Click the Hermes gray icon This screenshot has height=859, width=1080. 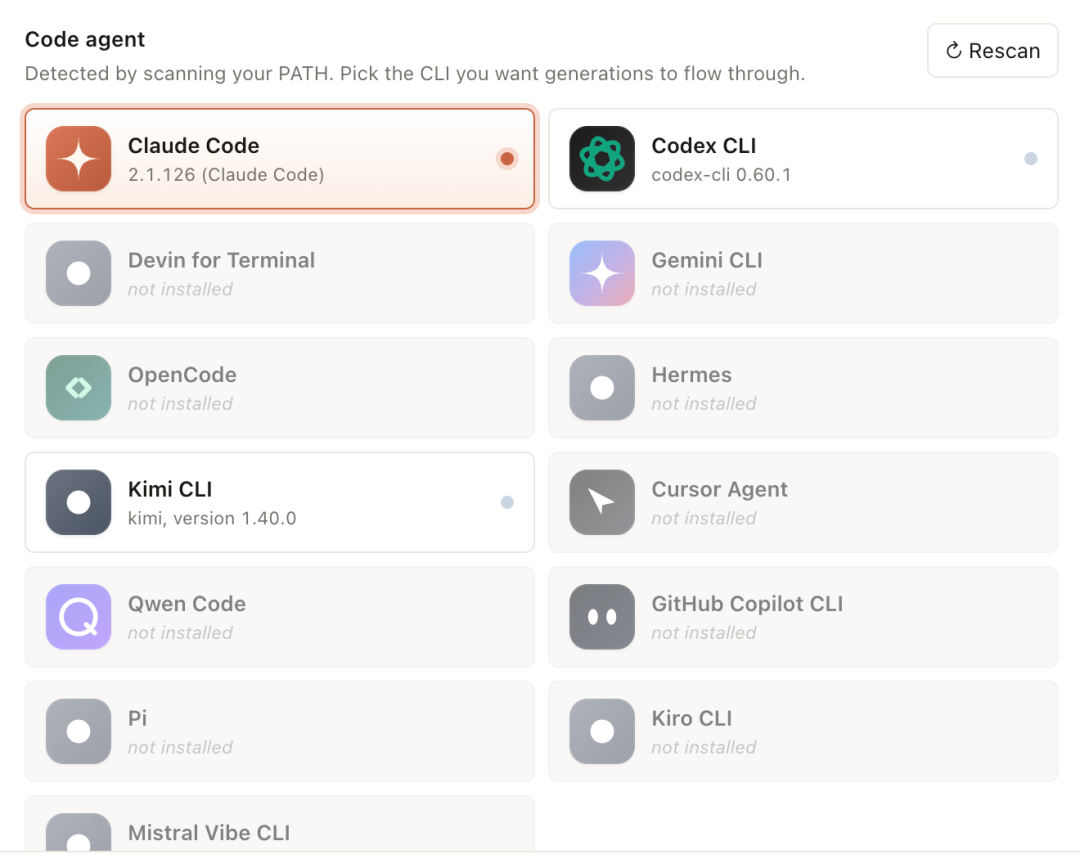(602, 387)
